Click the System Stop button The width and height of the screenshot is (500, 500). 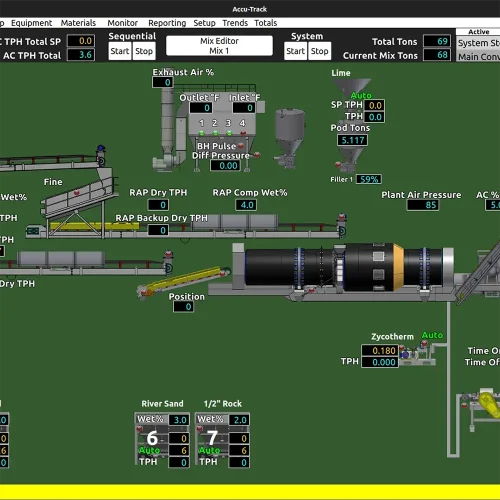click(320, 51)
